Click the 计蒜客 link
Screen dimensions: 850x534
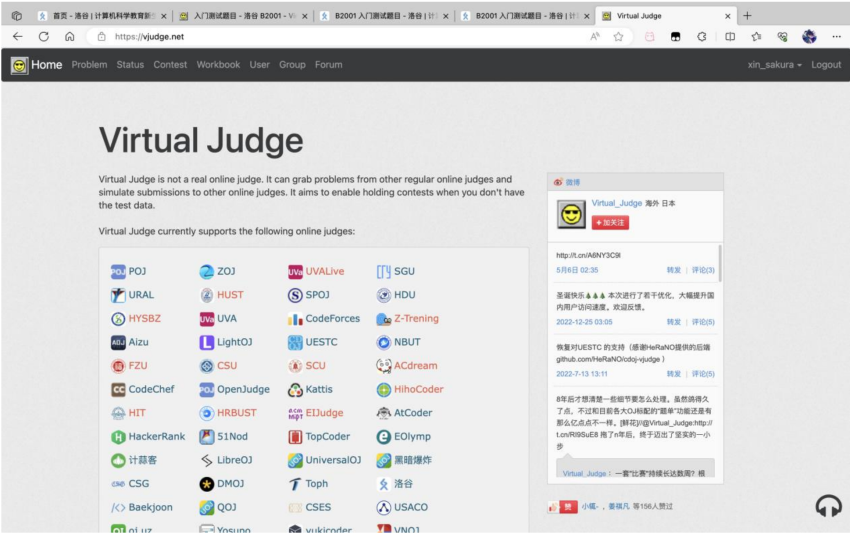(x=143, y=460)
